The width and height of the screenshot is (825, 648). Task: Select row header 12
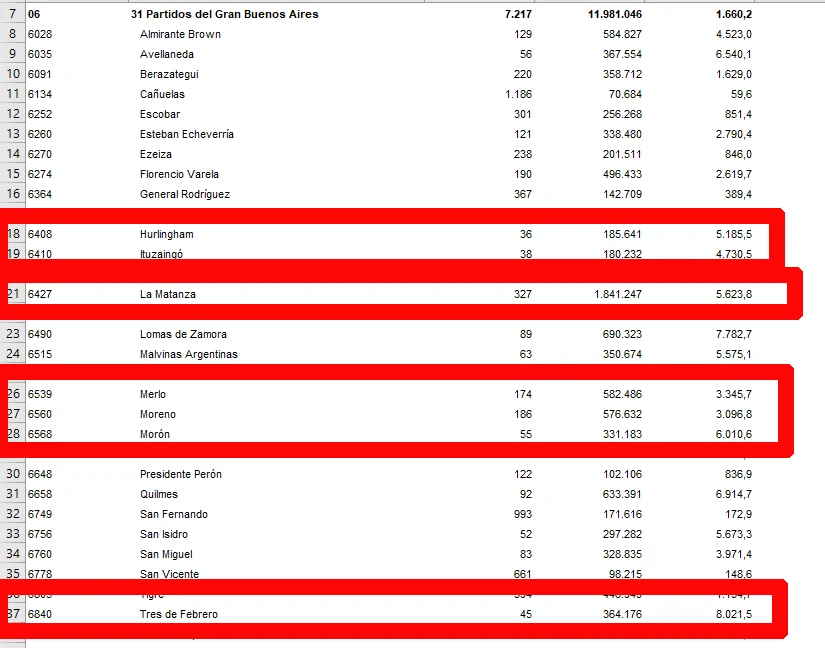13,114
